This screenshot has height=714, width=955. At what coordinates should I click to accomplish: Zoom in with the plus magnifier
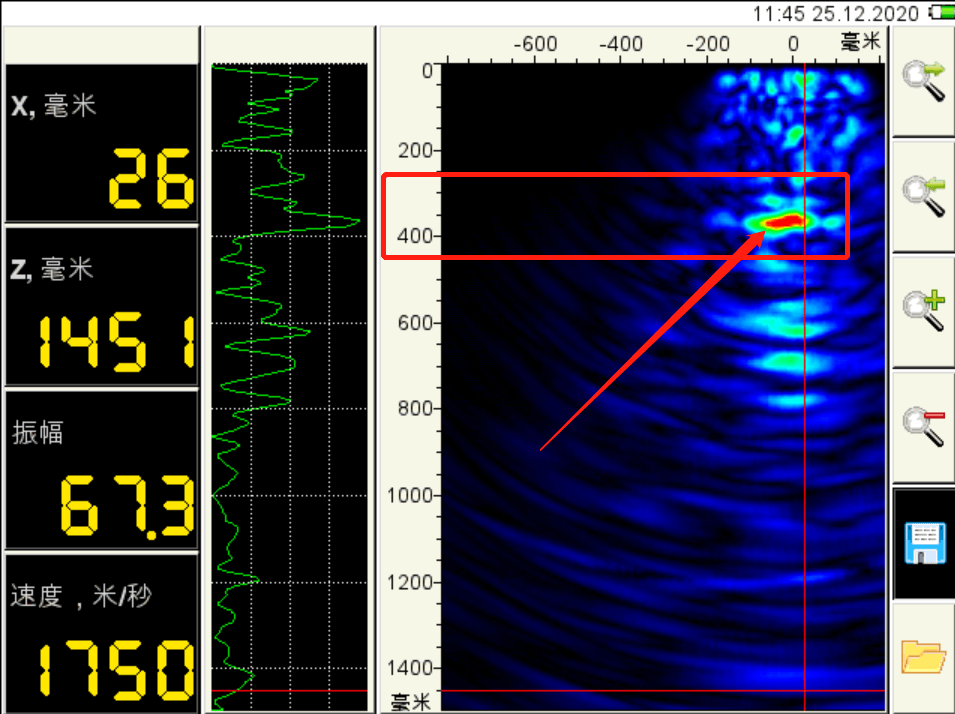point(923,310)
